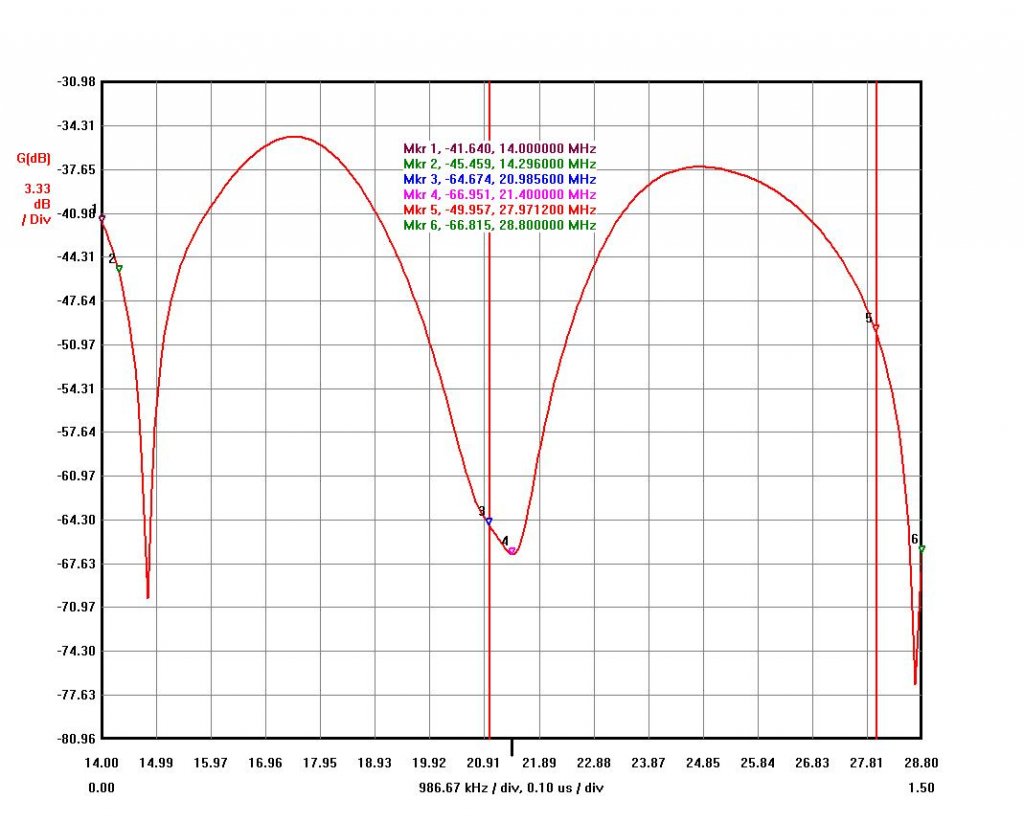Click marker 1 triangle at 14.00 MHz
Viewport: 1024px width, 821px height.
tap(102, 217)
